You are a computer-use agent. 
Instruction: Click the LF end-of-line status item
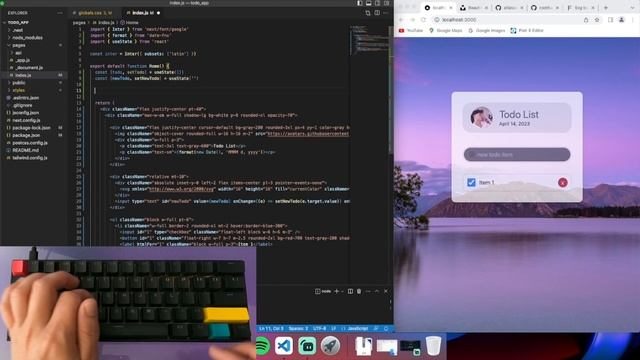[333, 329]
